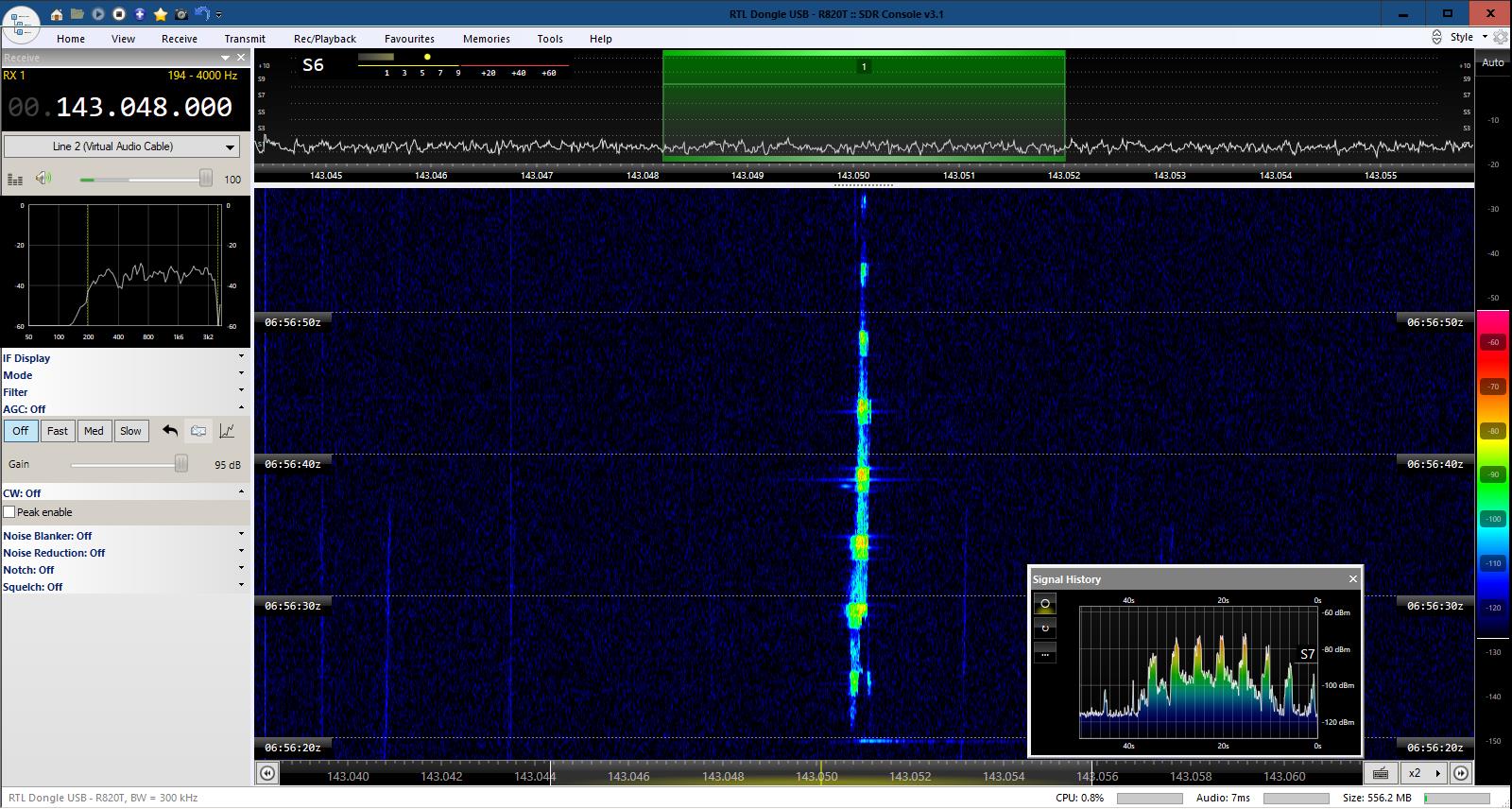This screenshot has width=1512, height=809.
Task: Stop the radio with the stop icon
Action: [x=119, y=14]
